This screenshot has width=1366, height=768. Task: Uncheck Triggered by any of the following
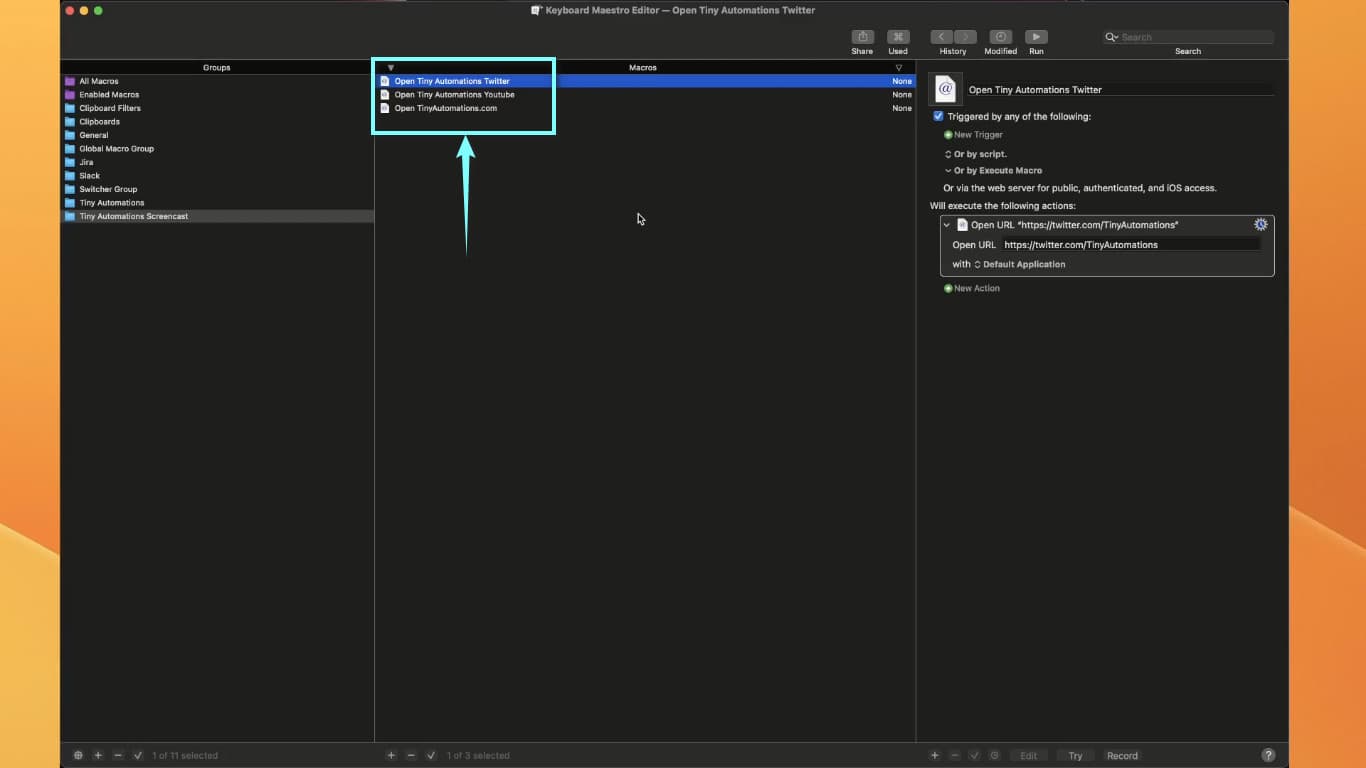click(x=938, y=116)
